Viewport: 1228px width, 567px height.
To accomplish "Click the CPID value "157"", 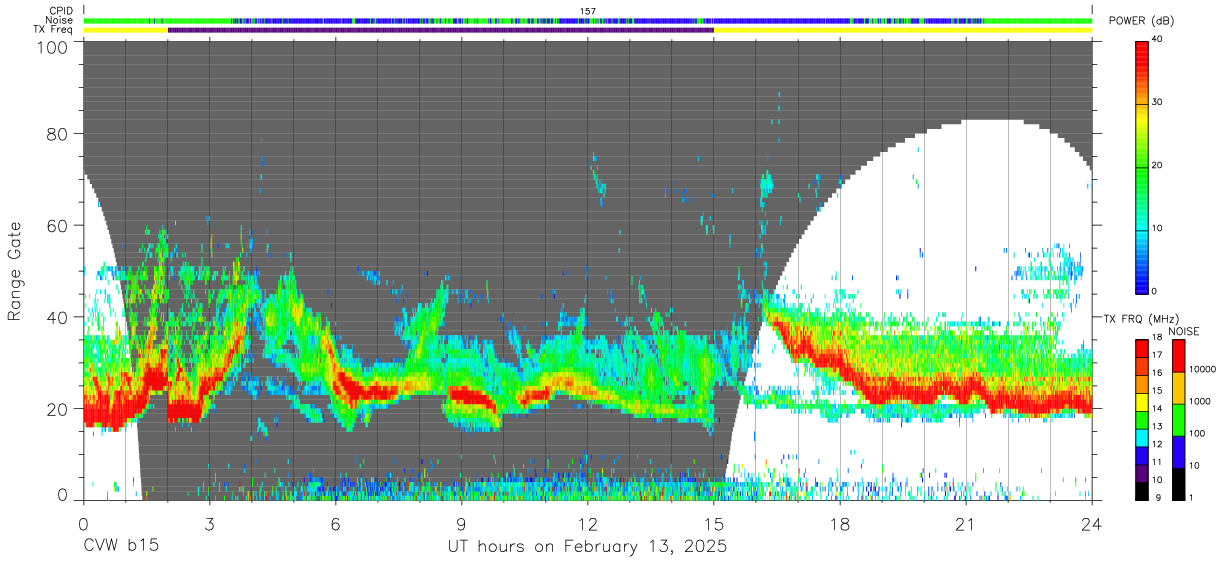I will click(588, 11).
